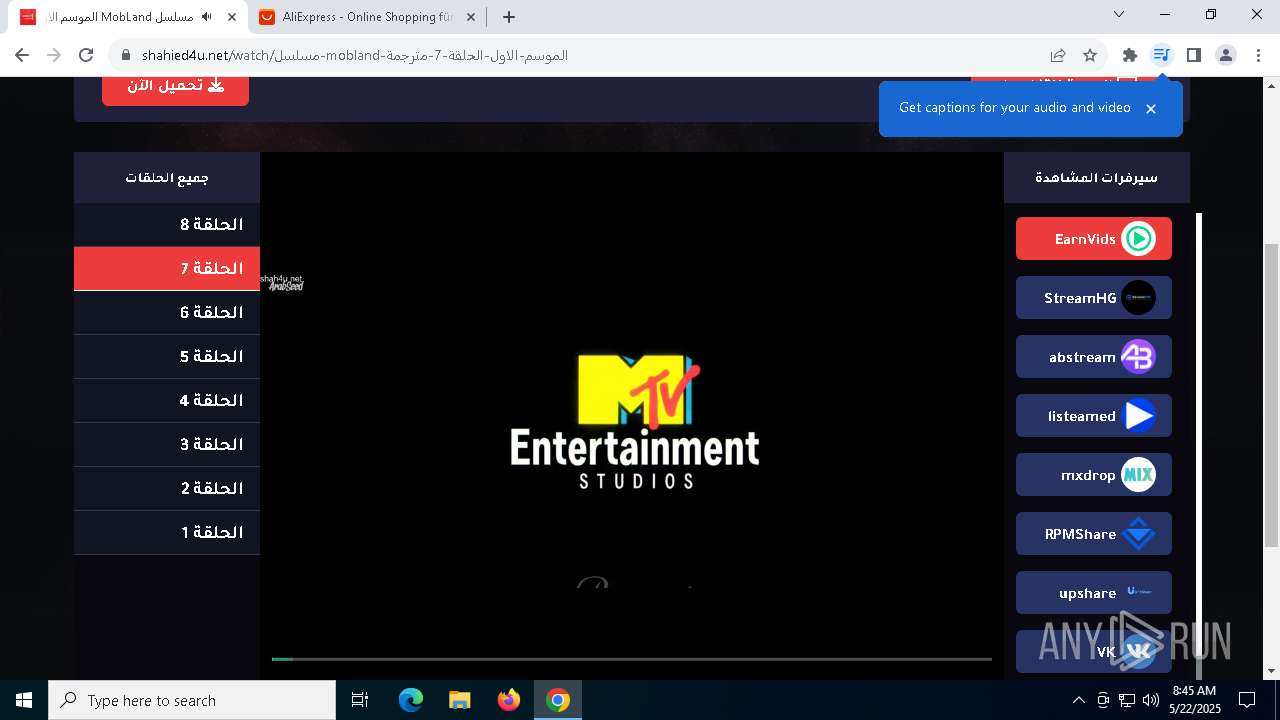Click the RPMShare blue diamond icon
The image size is (1280, 720).
[x=1138, y=534]
